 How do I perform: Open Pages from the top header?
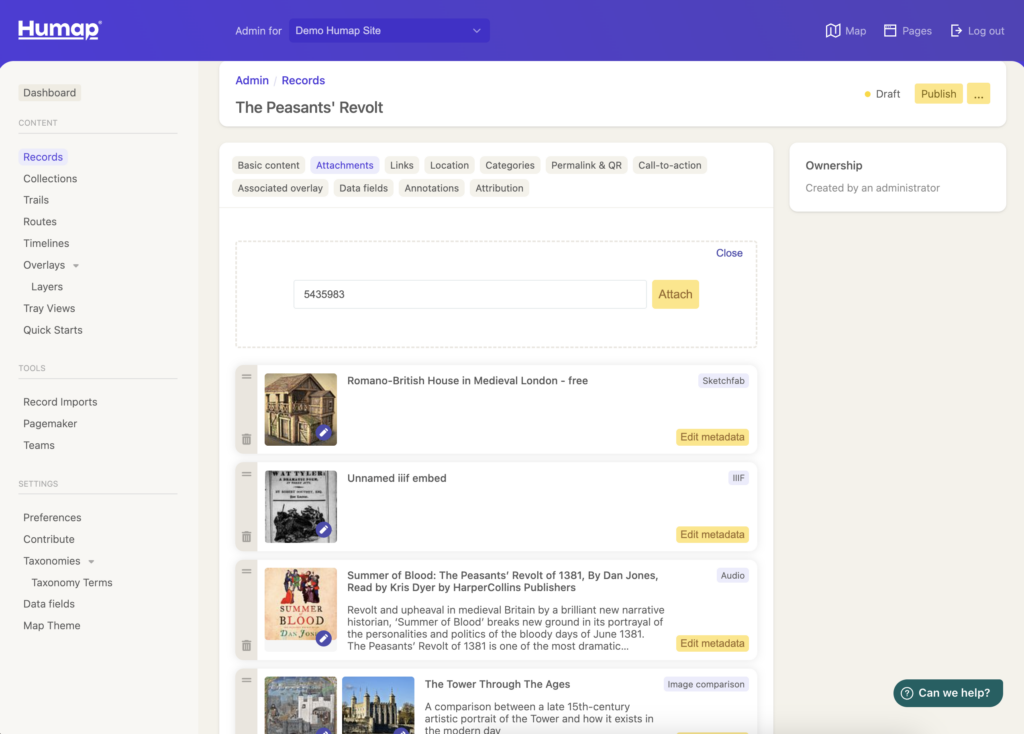click(x=890, y=31)
